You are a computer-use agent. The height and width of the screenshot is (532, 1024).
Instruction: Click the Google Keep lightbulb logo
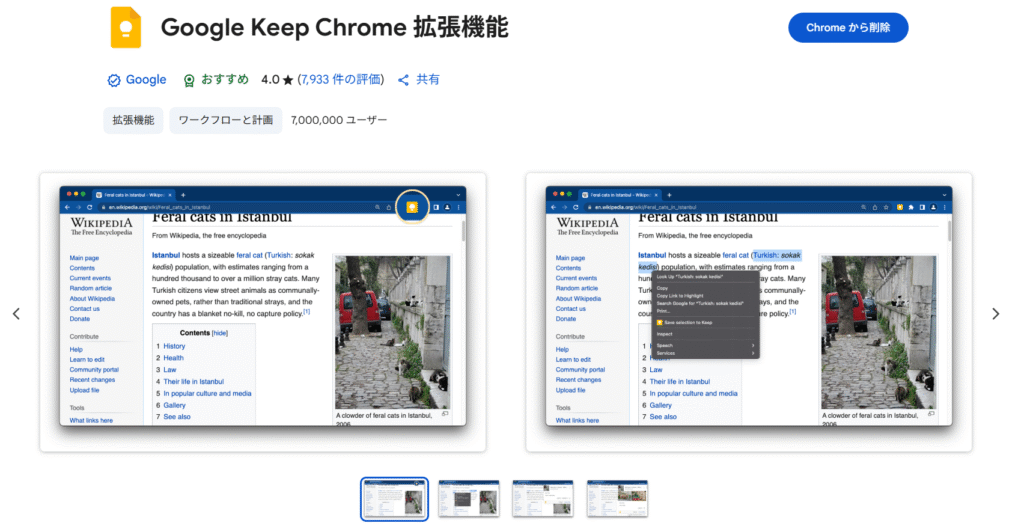[125, 27]
